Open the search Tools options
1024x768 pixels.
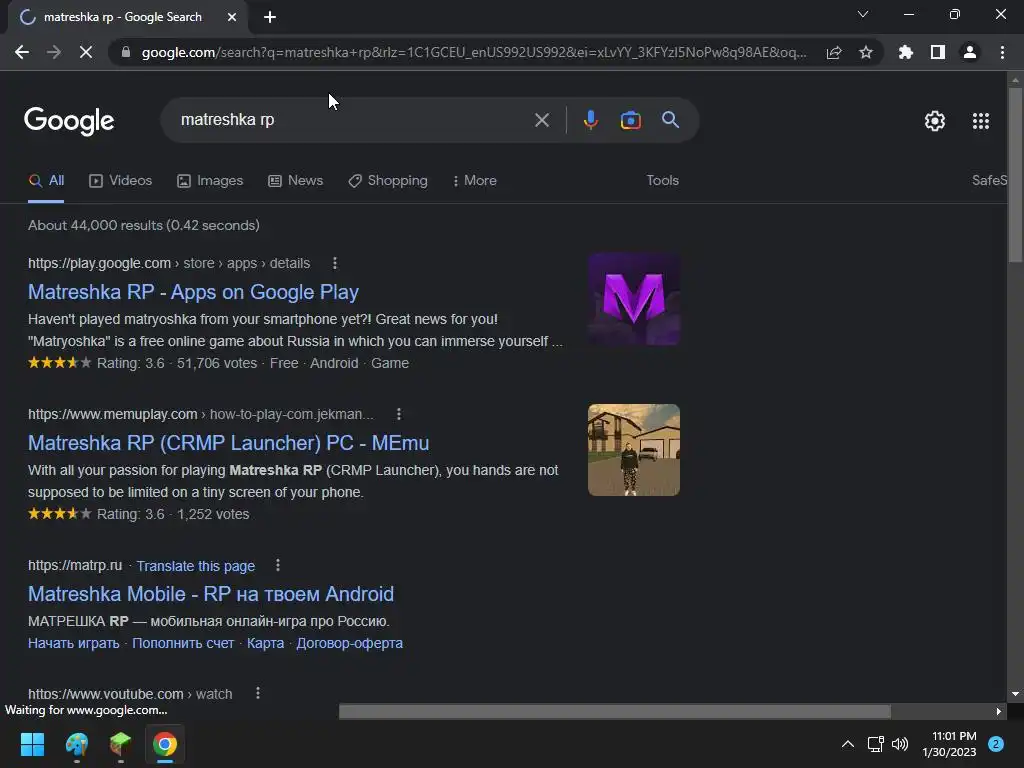click(x=662, y=181)
